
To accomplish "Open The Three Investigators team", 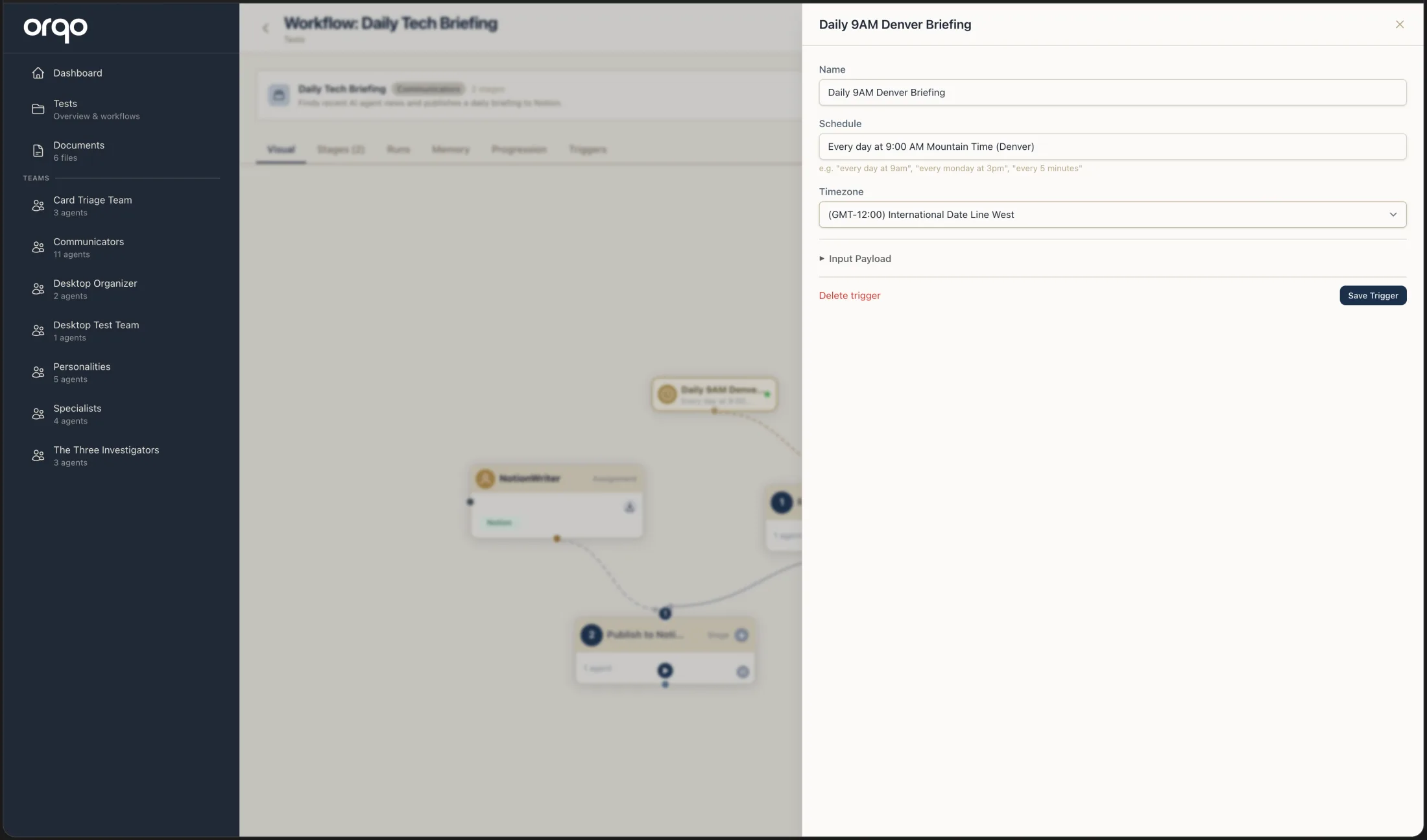I will pyautogui.click(x=121, y=455).
